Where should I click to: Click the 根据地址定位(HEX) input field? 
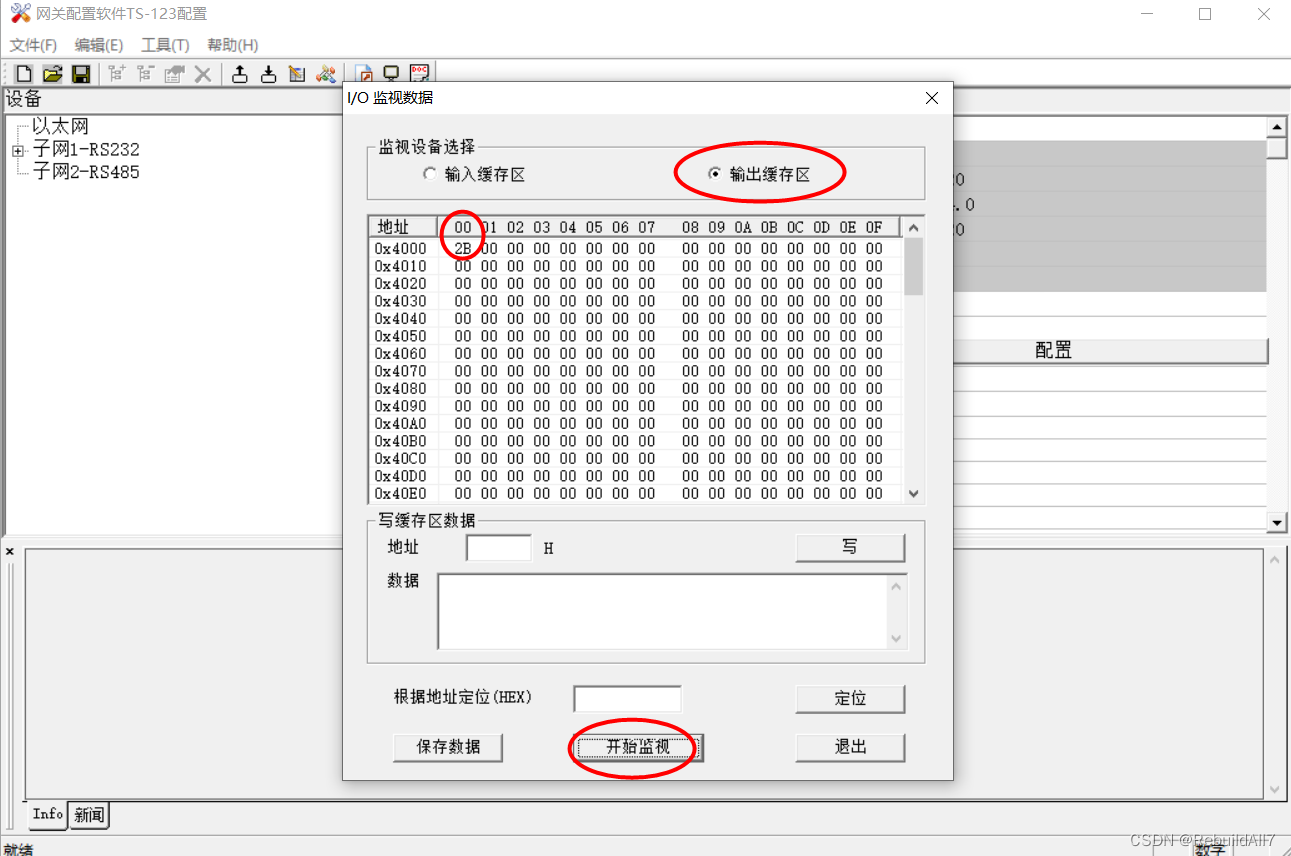(x=627, y=699)
